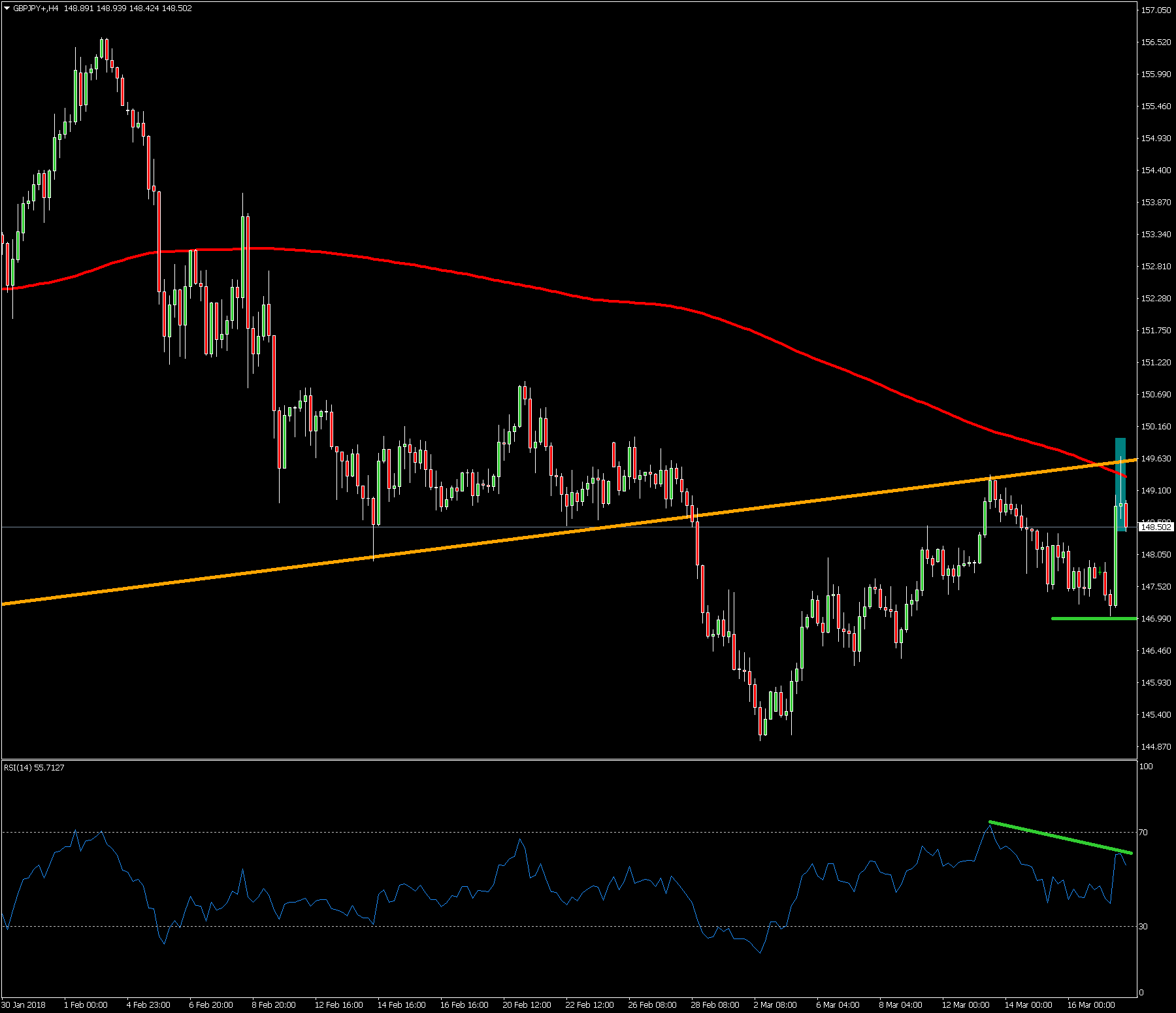Click the 12 Mar 00:00 time label
This screenshot has width=1176, height=1013.
coord(965,1005)
